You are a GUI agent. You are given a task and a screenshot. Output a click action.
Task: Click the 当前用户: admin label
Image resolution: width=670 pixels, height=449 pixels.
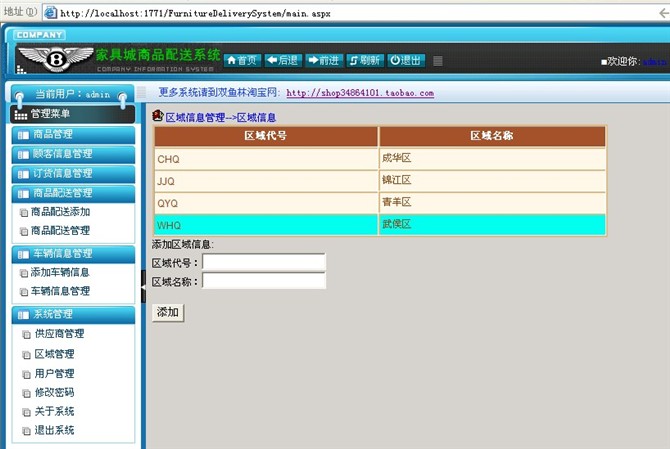point(72,94)
